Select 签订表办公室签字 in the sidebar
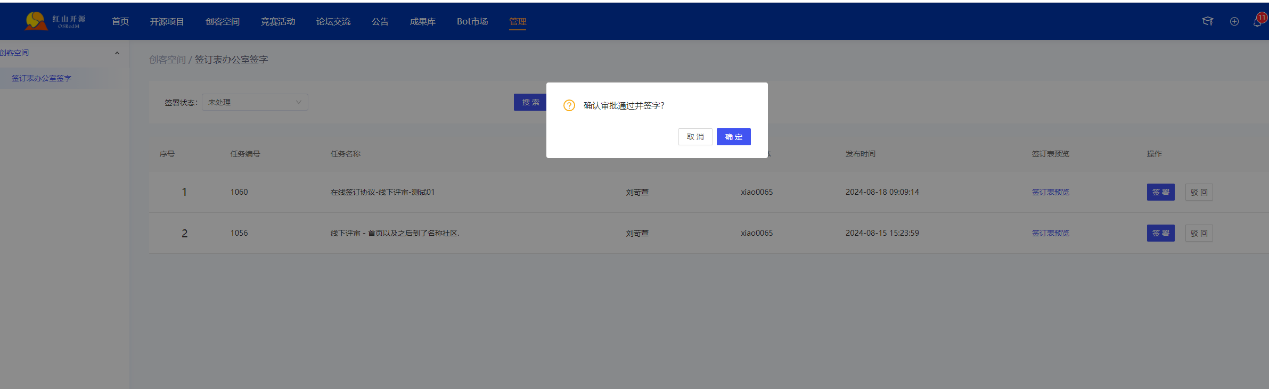 click(41, 77)
